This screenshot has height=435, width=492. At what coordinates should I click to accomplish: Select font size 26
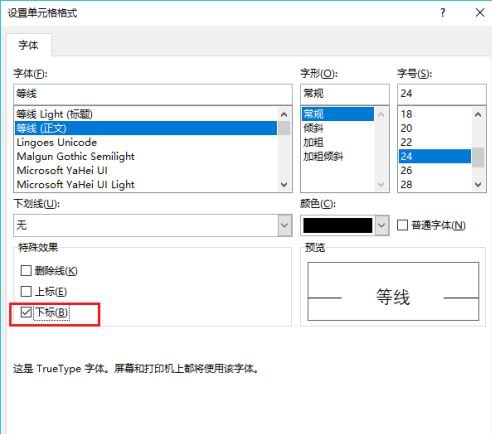[435, 170]
